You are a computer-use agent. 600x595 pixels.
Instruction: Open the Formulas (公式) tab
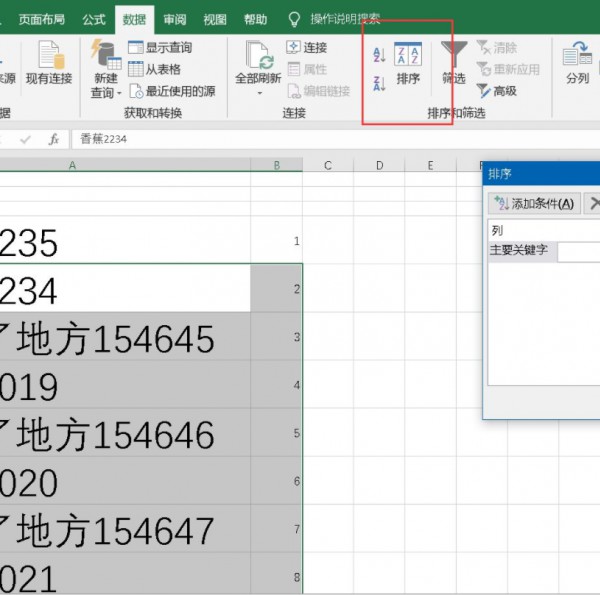(x=94, y=19)
